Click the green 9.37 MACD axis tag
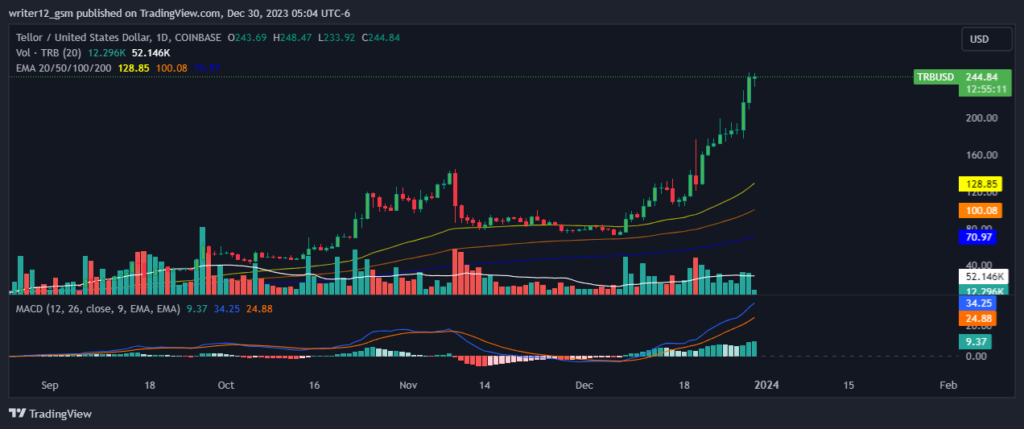This screenshot has width=1024, height=429. tap(975, 341)
